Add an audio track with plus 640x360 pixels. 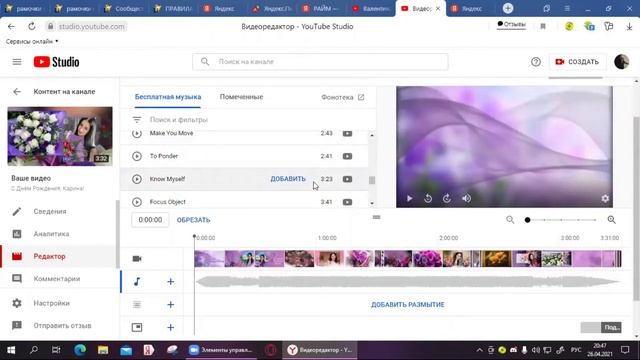170,282
